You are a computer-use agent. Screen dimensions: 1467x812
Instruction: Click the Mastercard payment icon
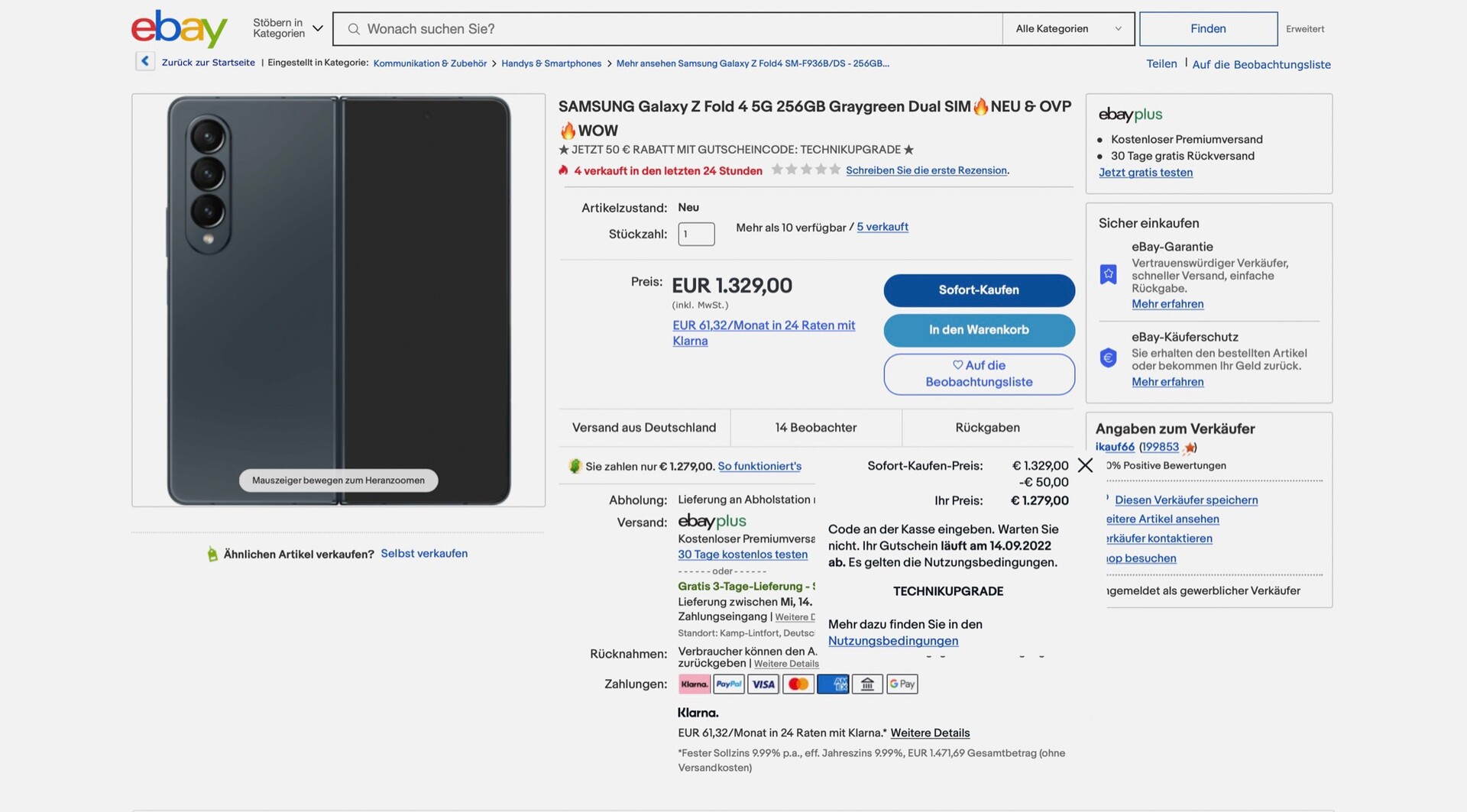click(798, 684)
